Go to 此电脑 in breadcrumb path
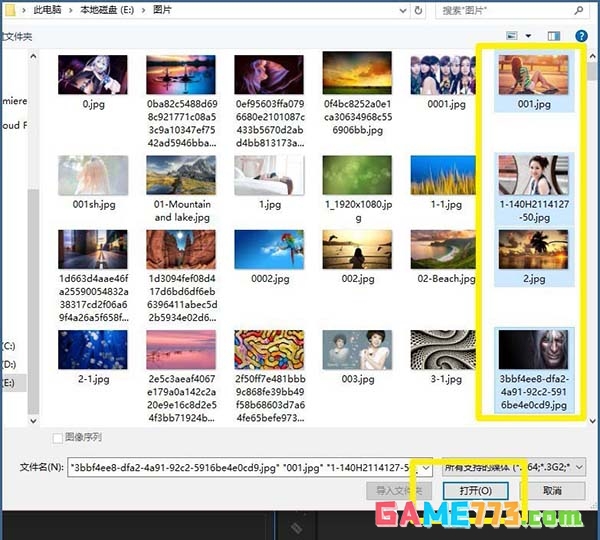This screenshot has height=540, width=600. [47, 10]
